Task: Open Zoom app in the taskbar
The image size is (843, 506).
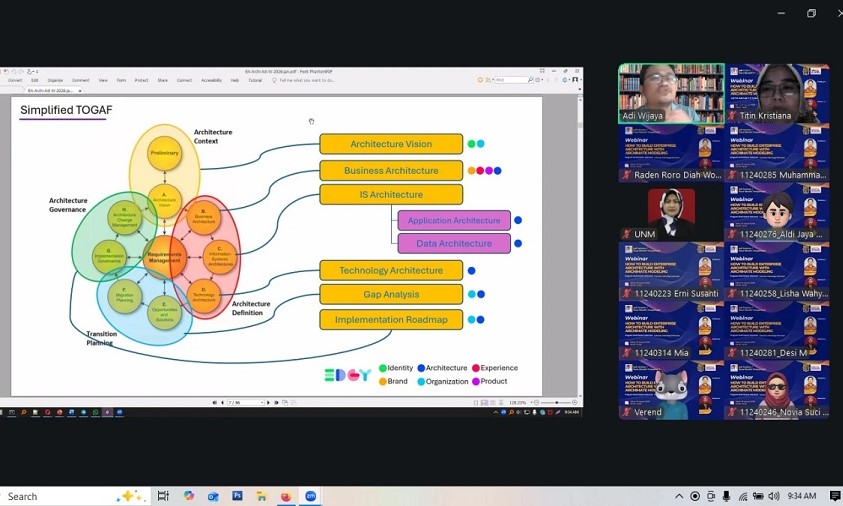Action: [x=311, y=496]
